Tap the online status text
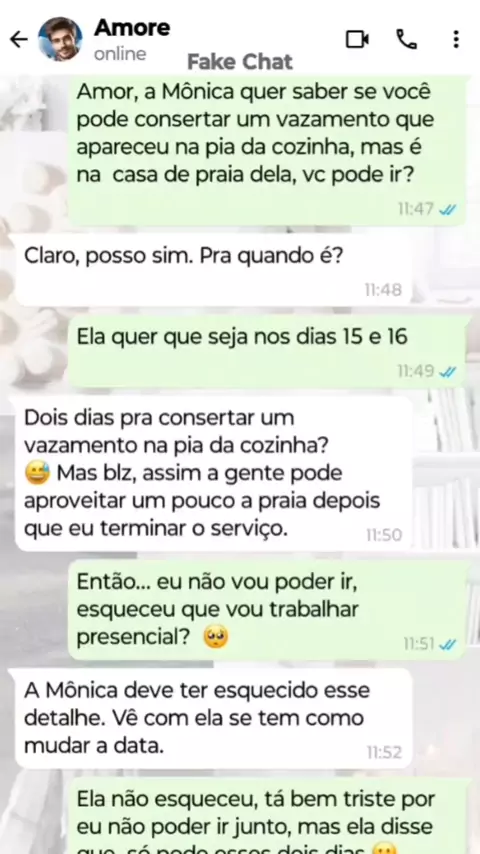 pyautogui.click(x=120, y=54)
